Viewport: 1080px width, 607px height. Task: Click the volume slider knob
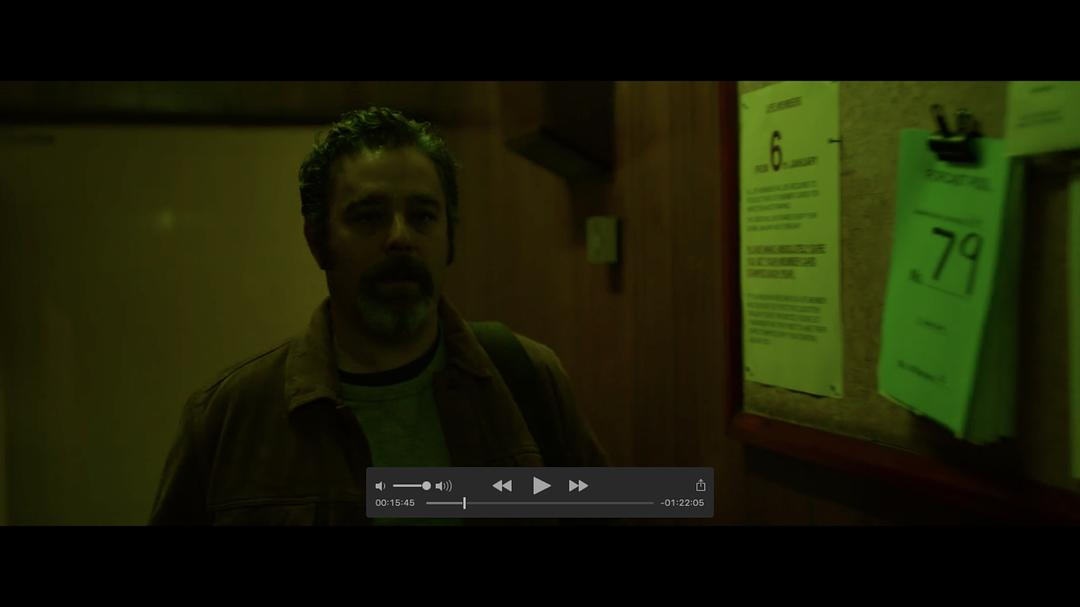tap(426, 486)
